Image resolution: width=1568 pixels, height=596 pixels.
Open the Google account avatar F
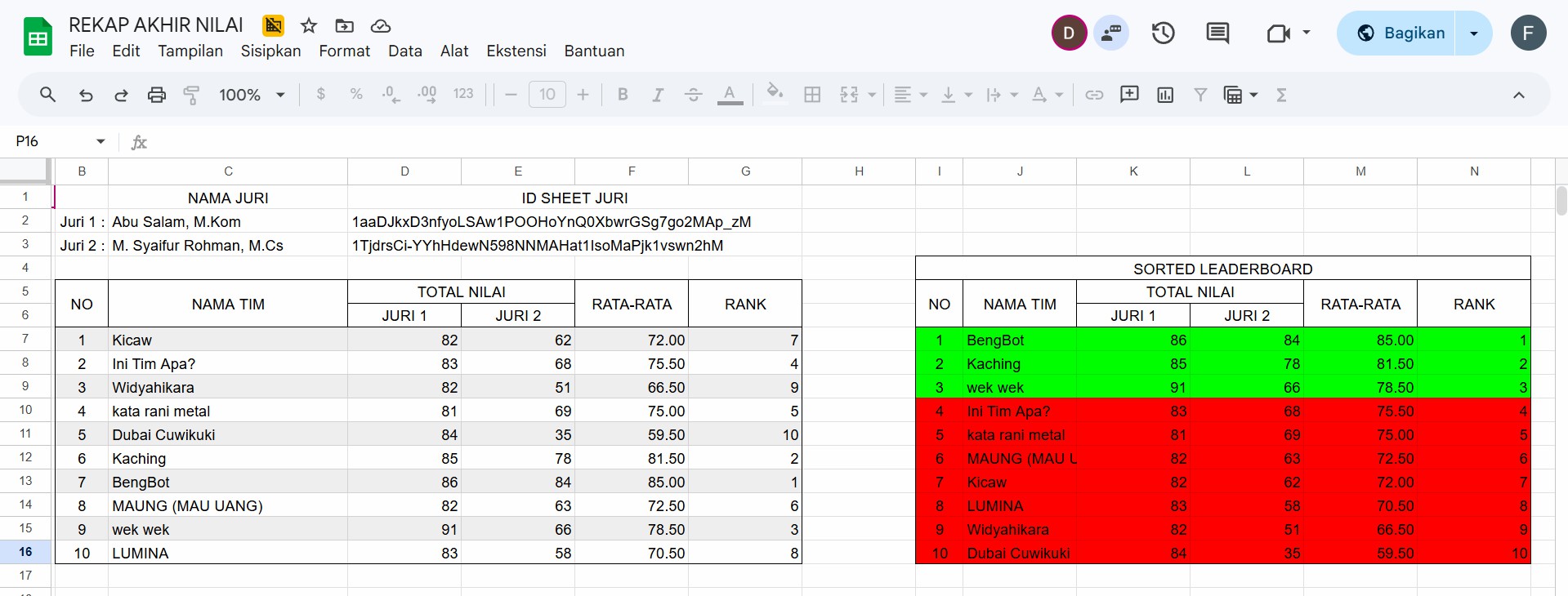(x=1528, y=33)
